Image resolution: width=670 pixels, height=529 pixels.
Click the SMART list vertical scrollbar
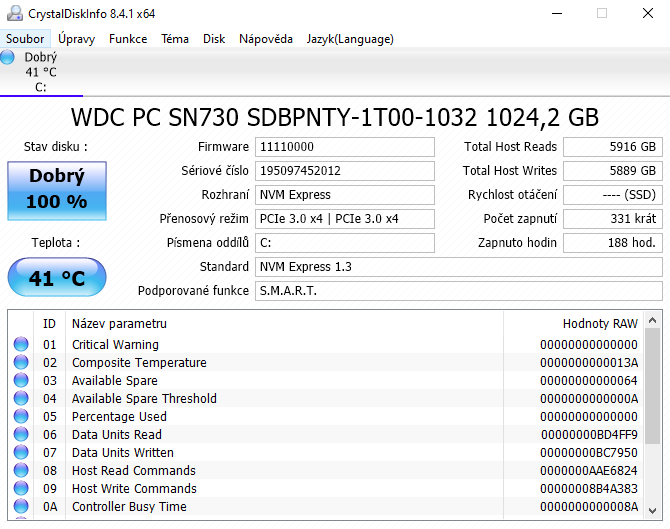coord(651,420)
